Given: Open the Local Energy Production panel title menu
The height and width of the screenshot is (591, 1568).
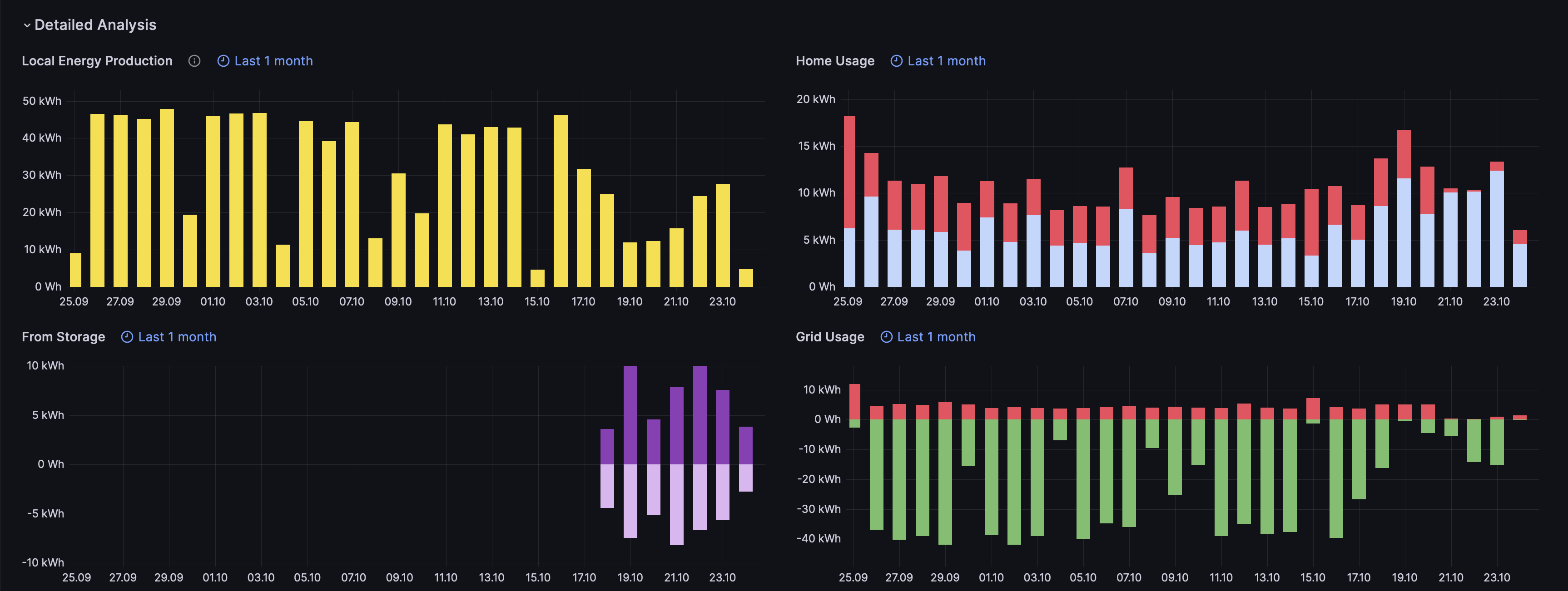Looking at the screenshot, I should (97, 61).
